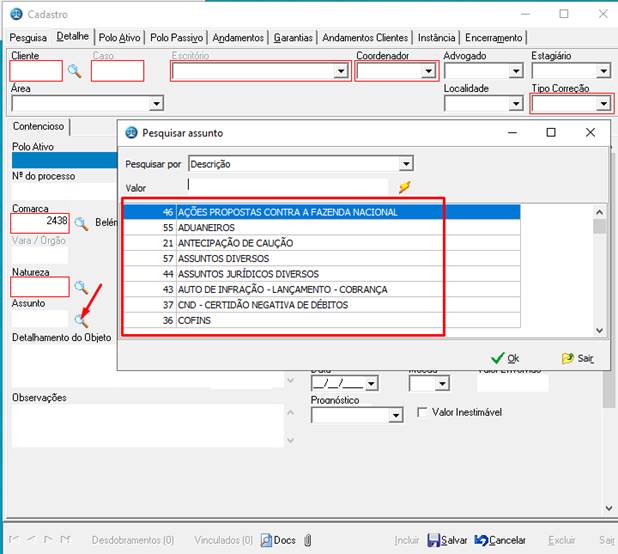Screen dimensions: 618x554
Task: Click the lightning bolt search icon
Action: [404, 187]
